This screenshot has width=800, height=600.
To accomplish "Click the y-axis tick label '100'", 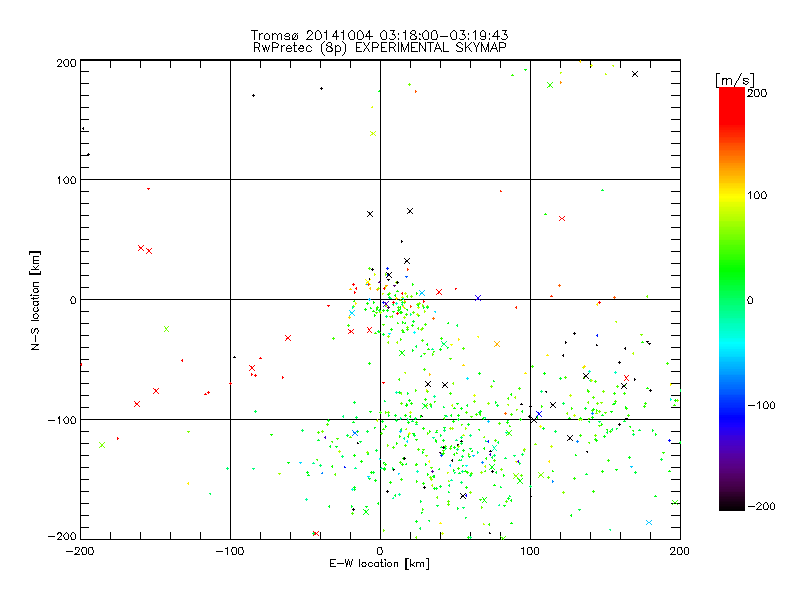I will (66, 180).
